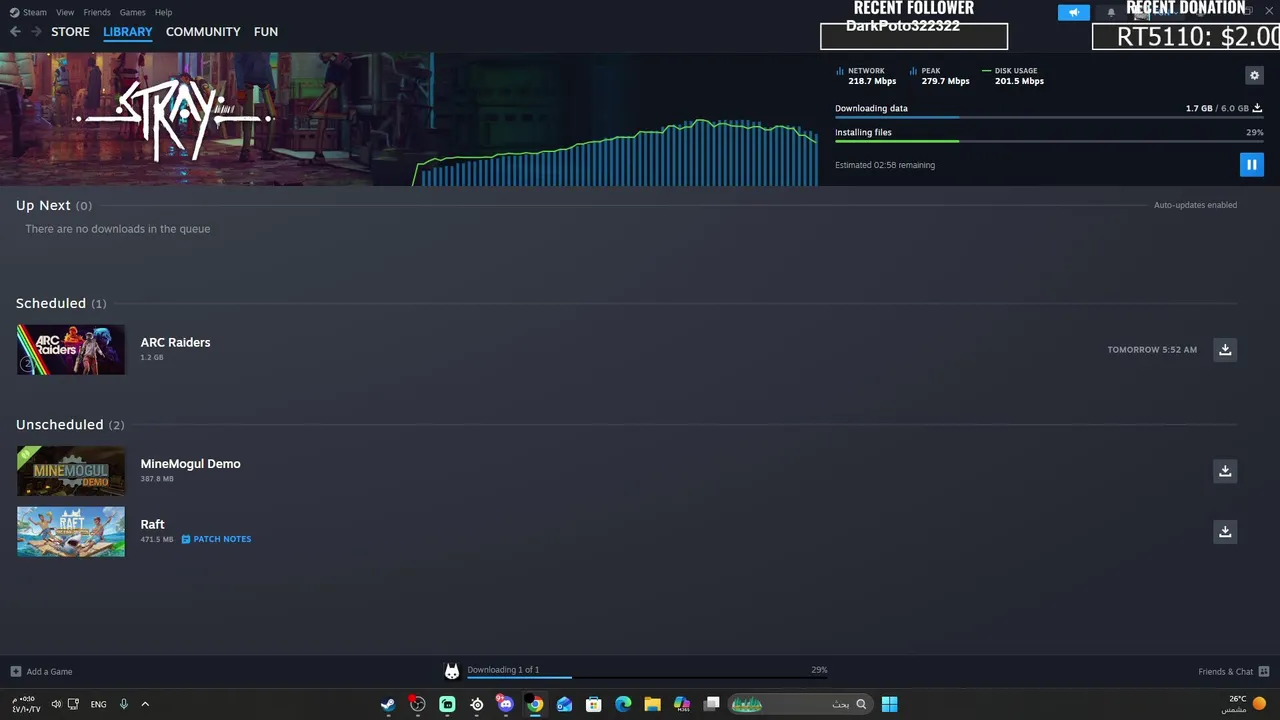The width and height of the screenshot is (1280, 720).
Task: Open Microsoft 365 from the taskbar
Action: click(682, 704)
